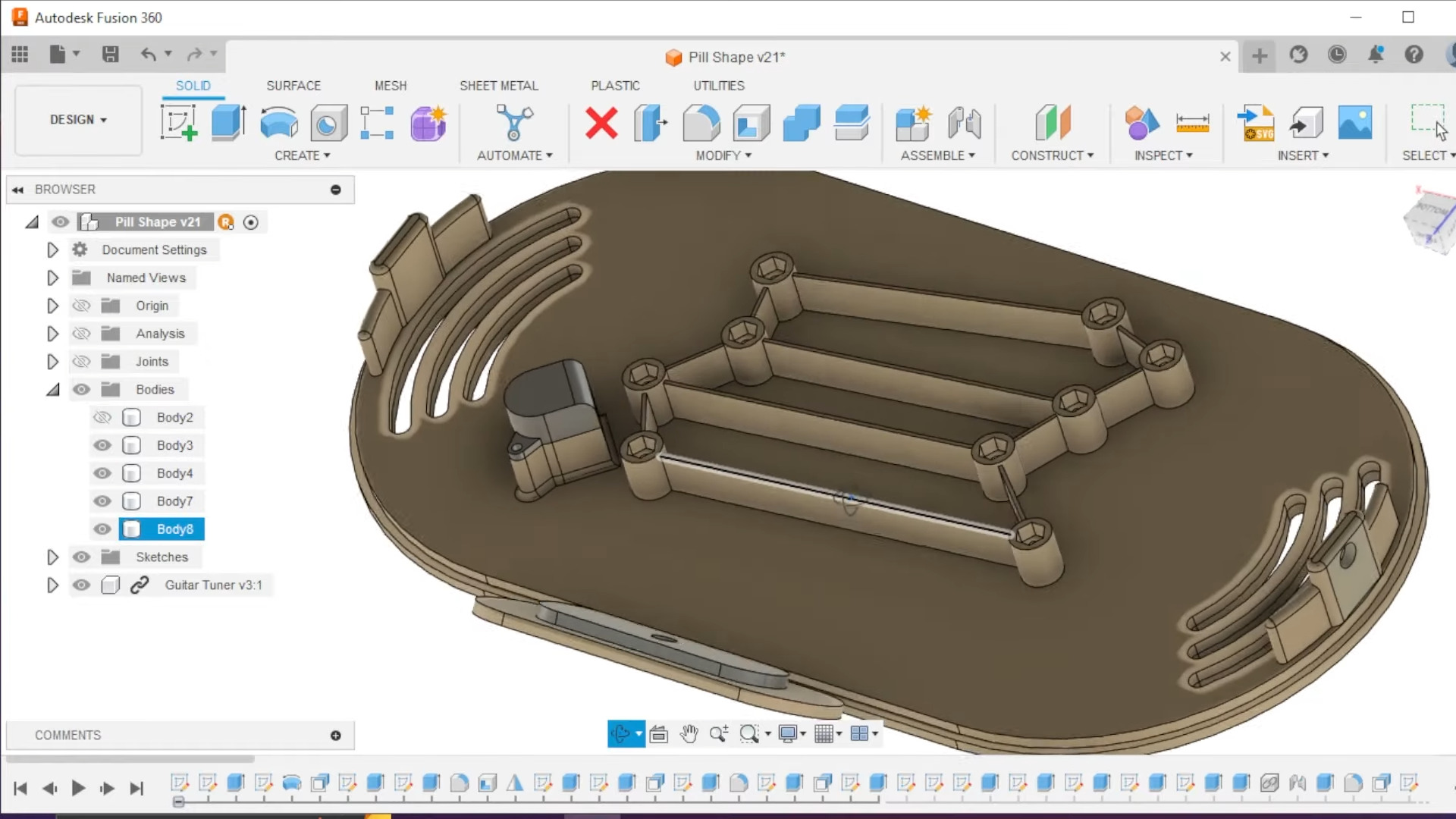Click the Guitar Tuner v3:1 component

[213, 585]
